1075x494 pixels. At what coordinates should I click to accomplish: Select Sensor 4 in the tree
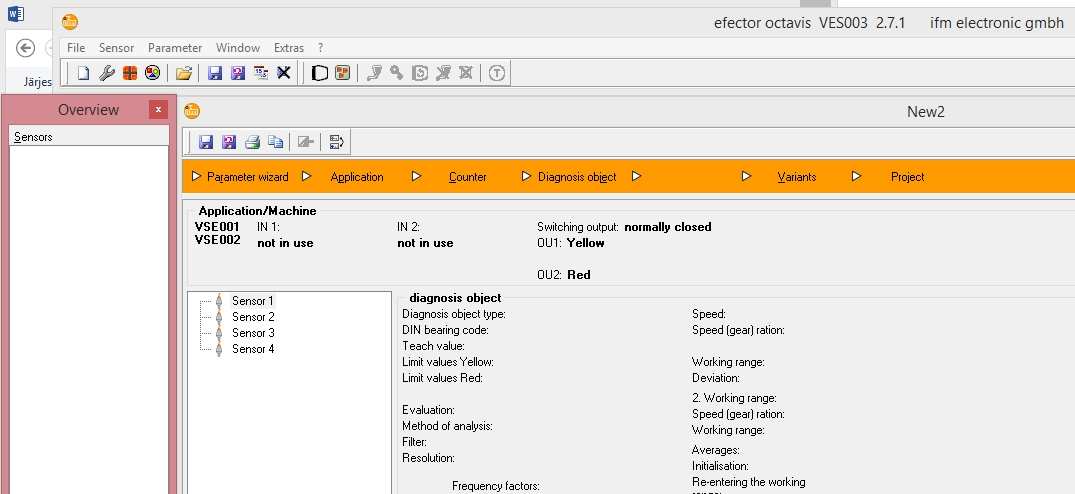tap(253, 349)
